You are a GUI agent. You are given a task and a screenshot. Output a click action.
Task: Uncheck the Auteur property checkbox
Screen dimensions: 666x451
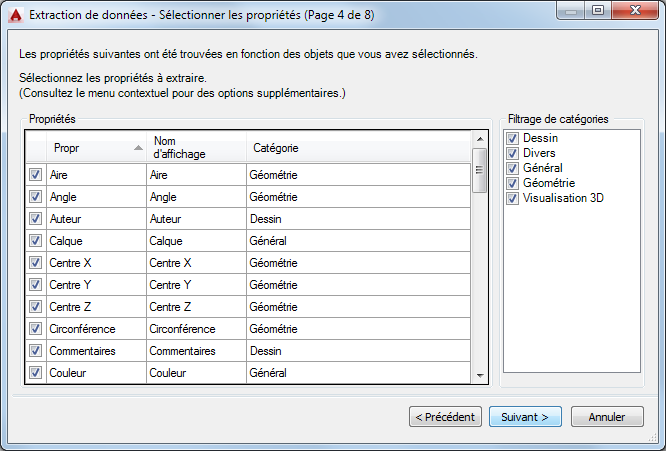click(x=36, y=218)
